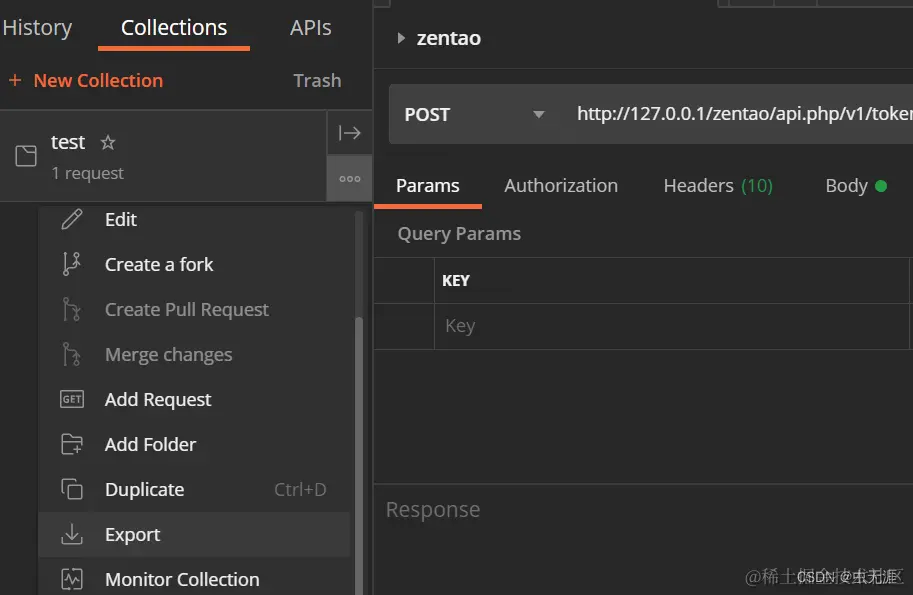Switch to the History tab
913x595 pixels.
click(x=37, y=27)
